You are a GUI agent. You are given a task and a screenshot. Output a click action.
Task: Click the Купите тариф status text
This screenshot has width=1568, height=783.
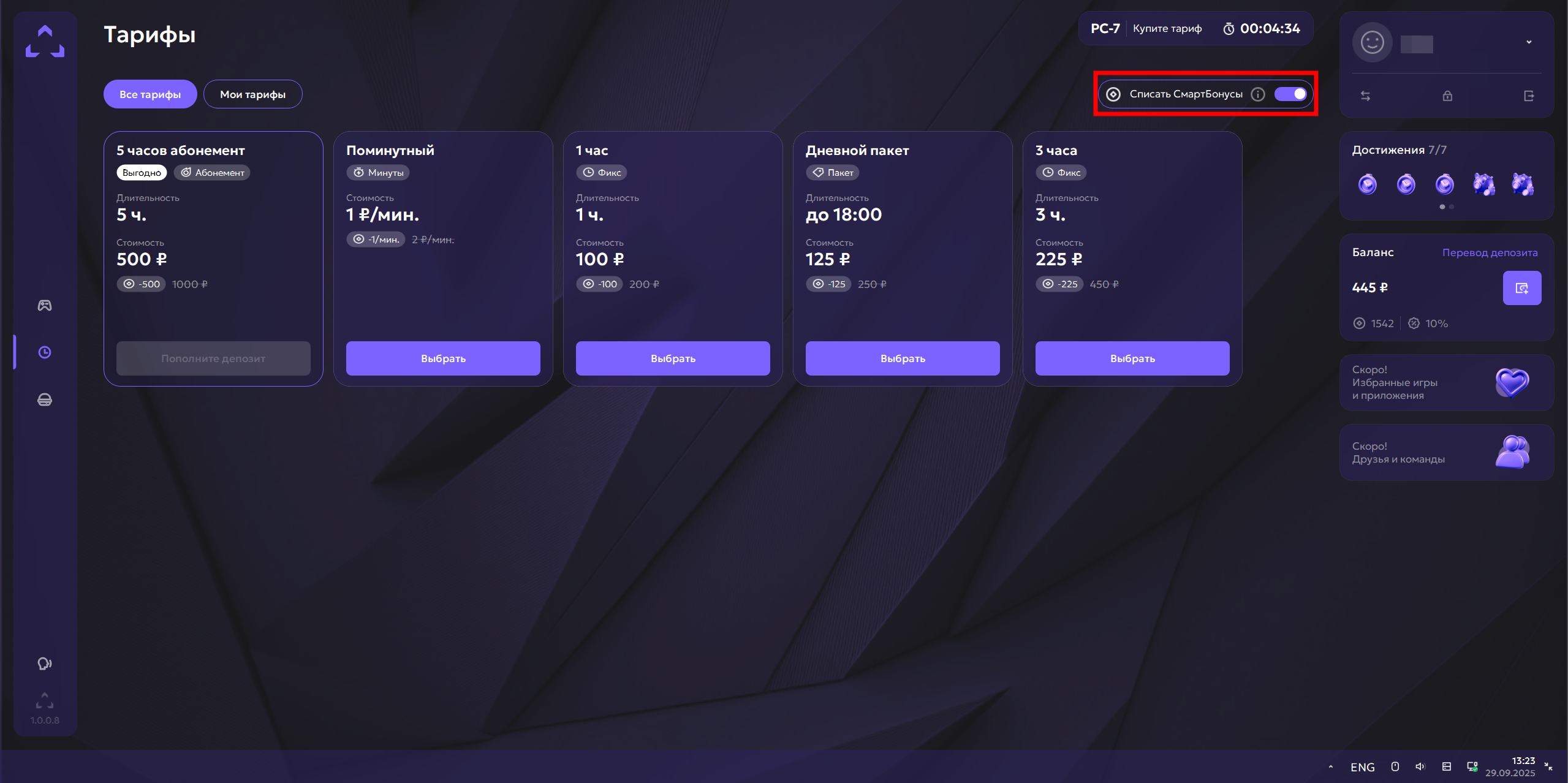[1167, 29]
